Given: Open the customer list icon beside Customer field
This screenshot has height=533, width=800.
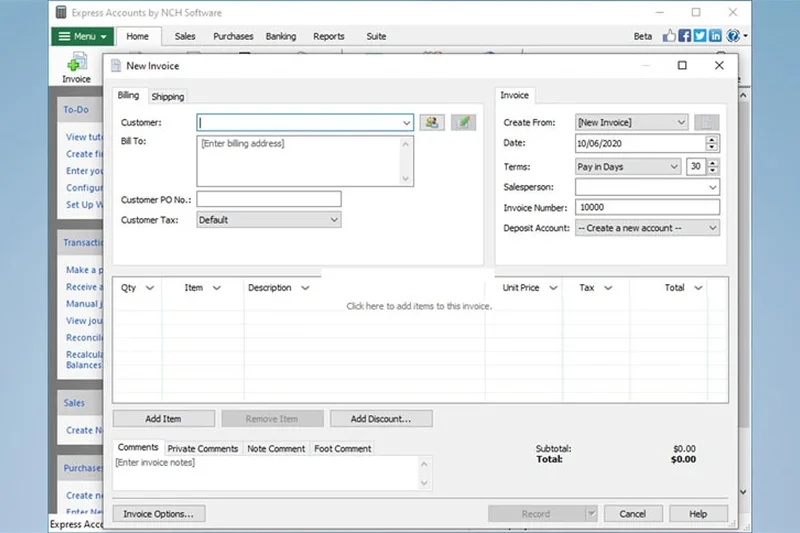Looking at the screenshot, I should [x=432, y=122].
